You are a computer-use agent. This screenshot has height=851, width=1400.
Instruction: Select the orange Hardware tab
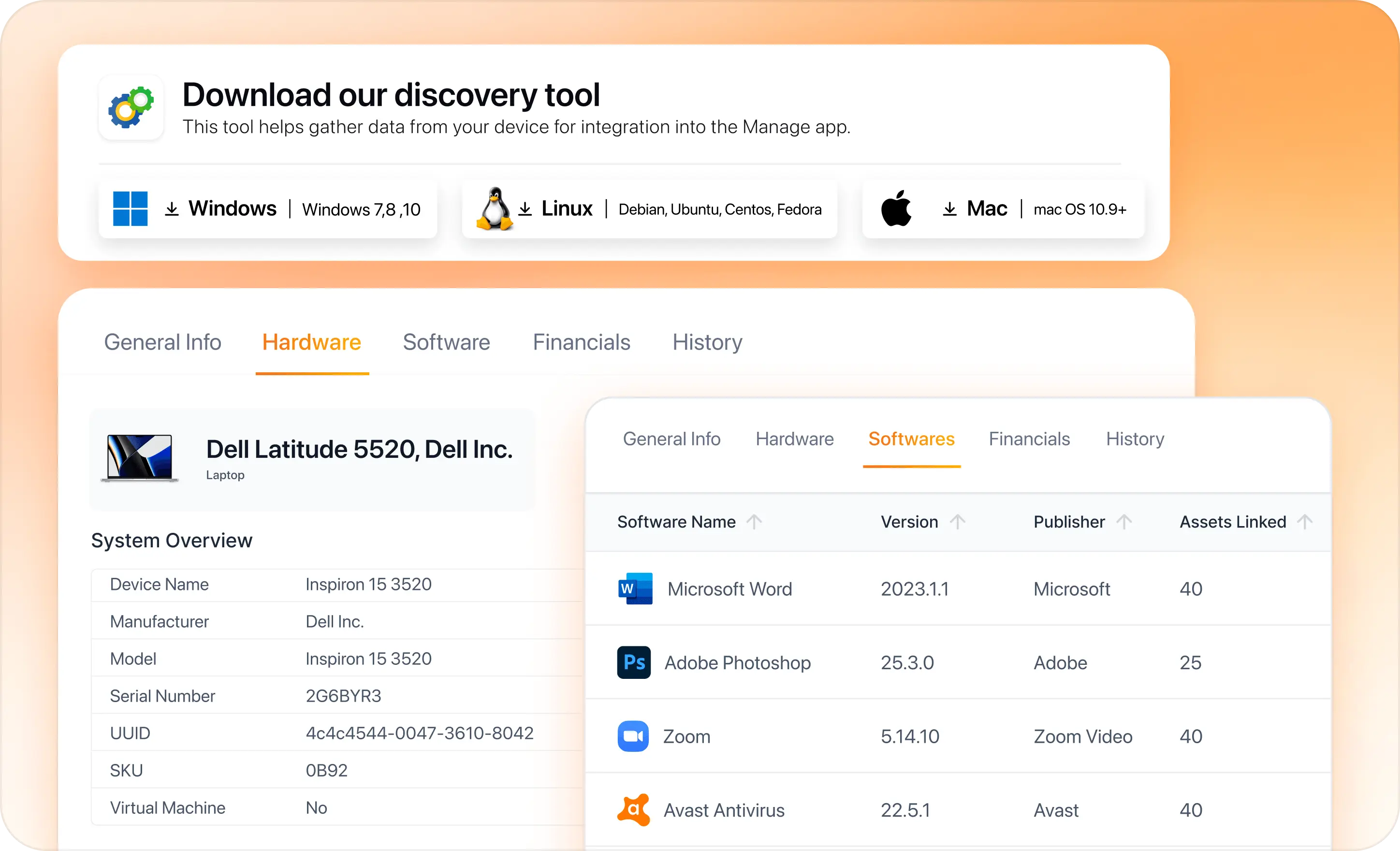312,342
